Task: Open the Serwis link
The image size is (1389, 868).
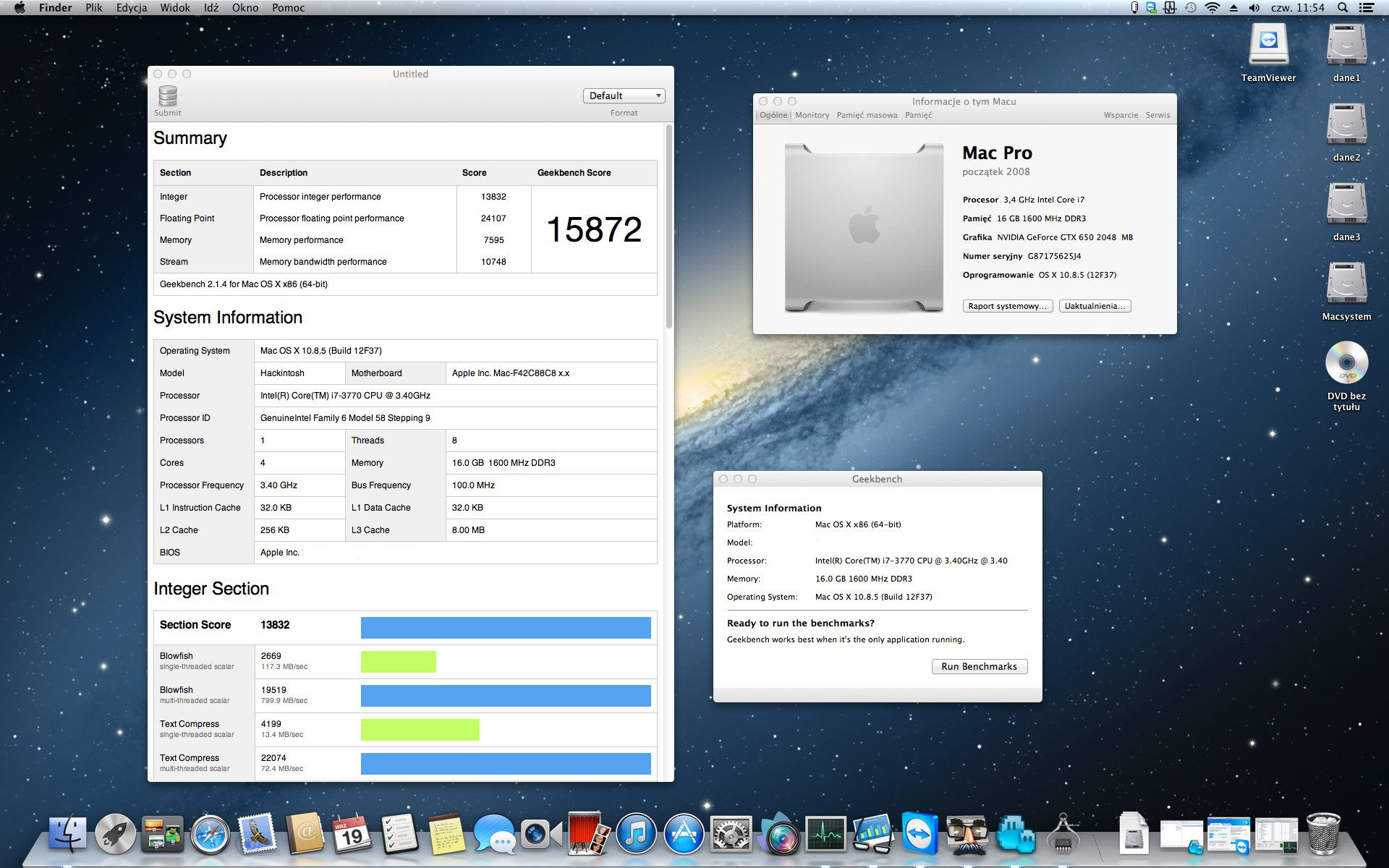Action: coord(1157,115)
